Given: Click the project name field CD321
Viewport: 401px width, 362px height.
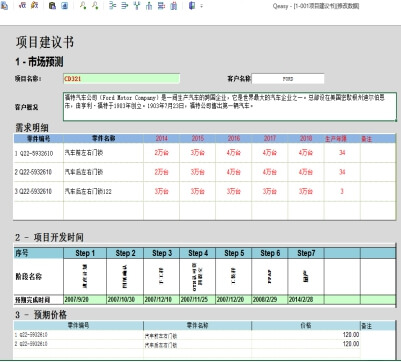Looking at the screenshot, I should tap(121, 79).
